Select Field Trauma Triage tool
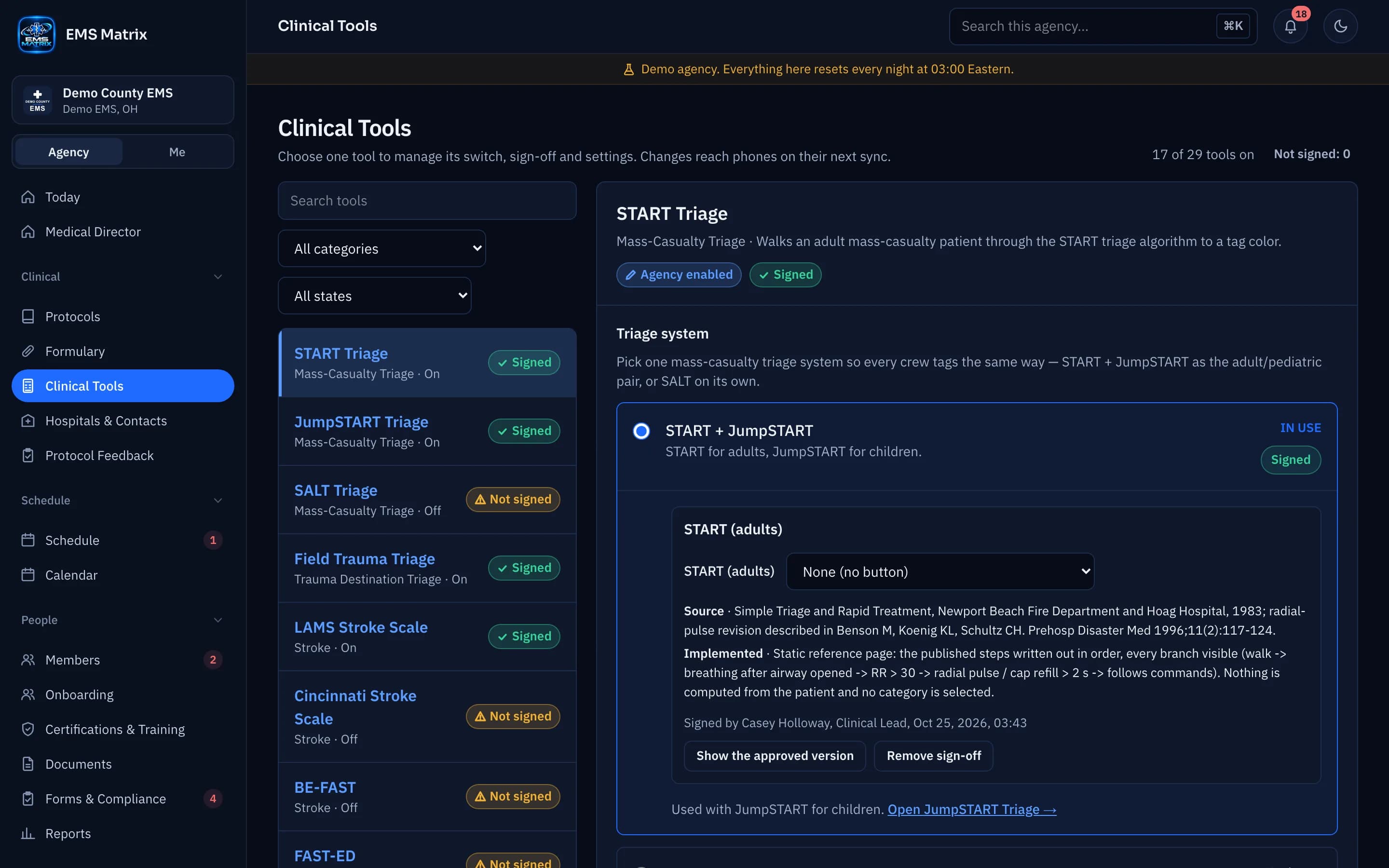The width and height of the screenshot is (1389, 868). coord(427,569)
